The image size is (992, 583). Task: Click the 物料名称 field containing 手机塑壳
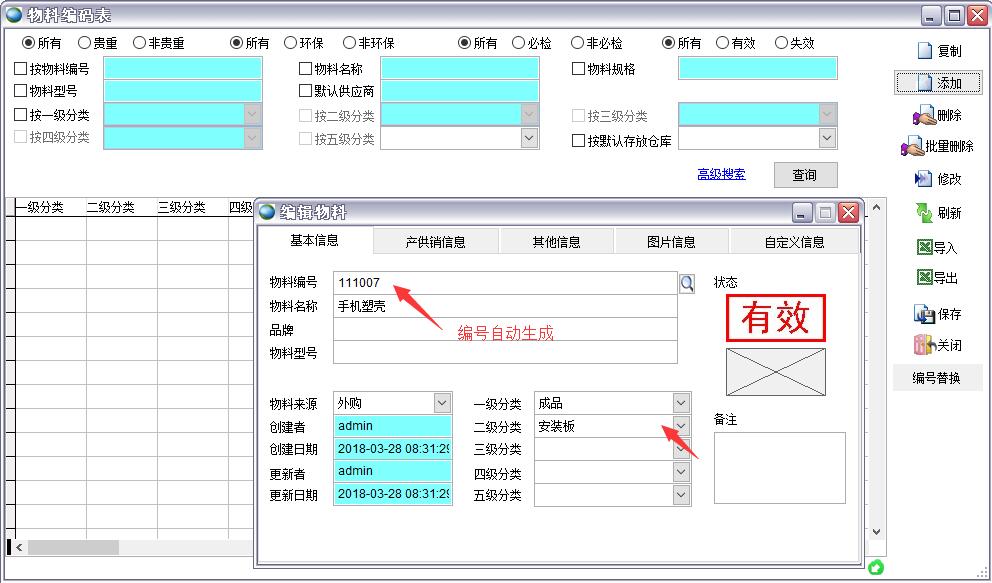[505, 307]
